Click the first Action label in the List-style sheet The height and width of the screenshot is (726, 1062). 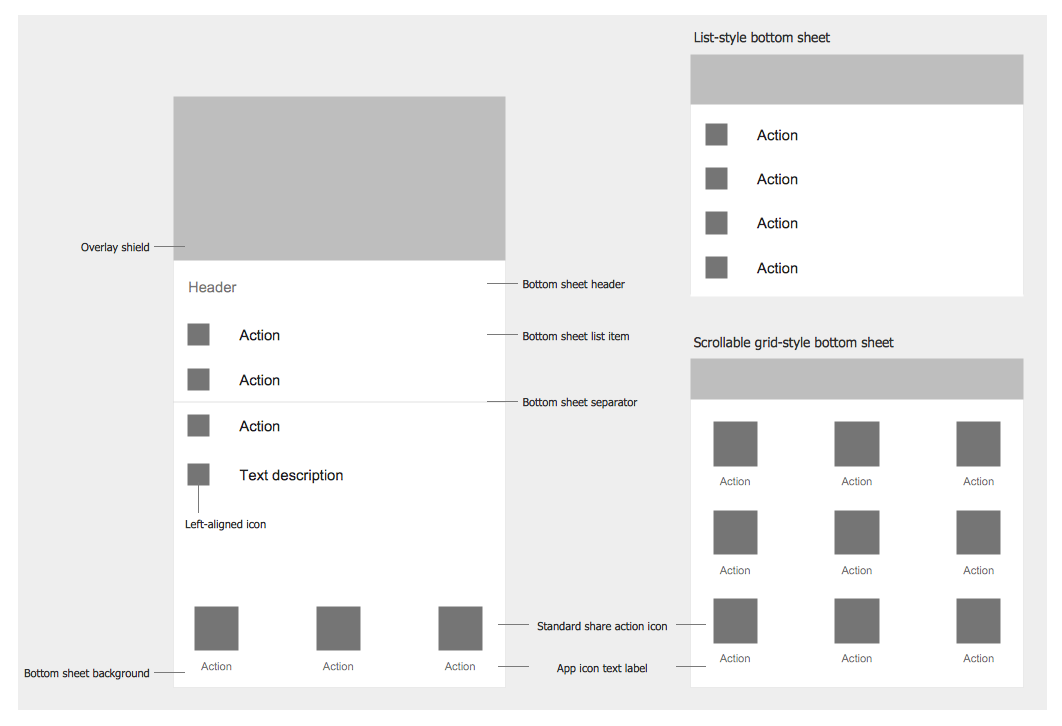click(778, 135)
